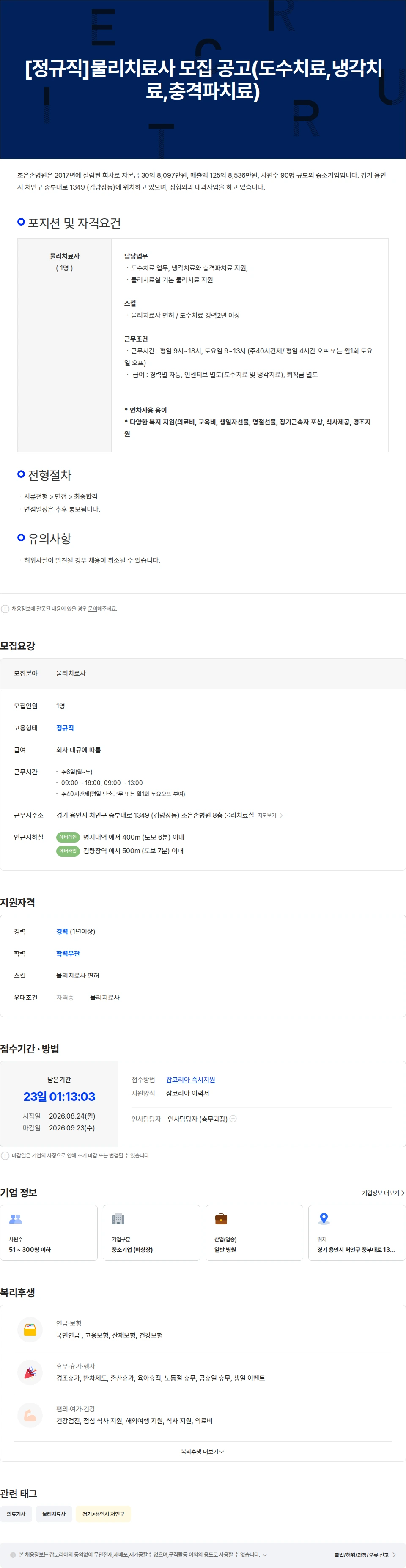Click the 휴무·휴가·행사 party icon
Image resolution: width=406 pixels, height=1568 pixels.
pos(30,1372)
